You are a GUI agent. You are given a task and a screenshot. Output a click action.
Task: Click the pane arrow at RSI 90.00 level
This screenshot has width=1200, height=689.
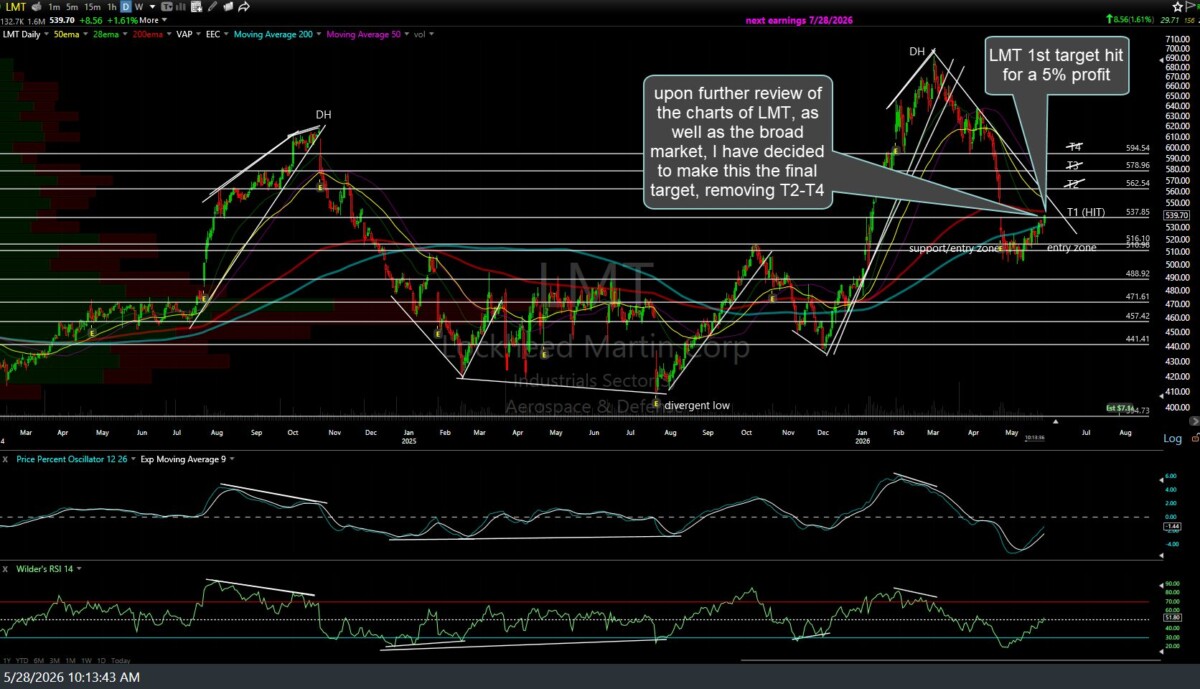click(x=1161, y=585)
